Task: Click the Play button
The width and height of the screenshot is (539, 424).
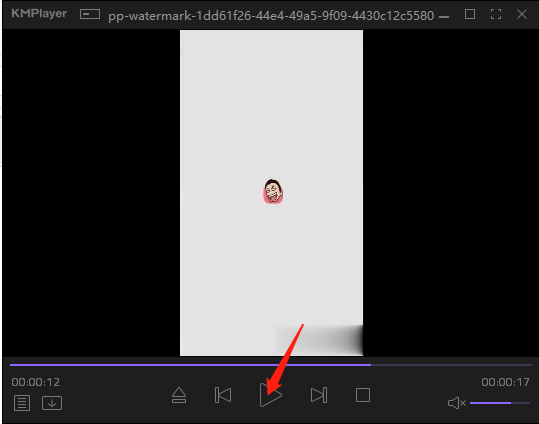Action: (x=271, y=395)
